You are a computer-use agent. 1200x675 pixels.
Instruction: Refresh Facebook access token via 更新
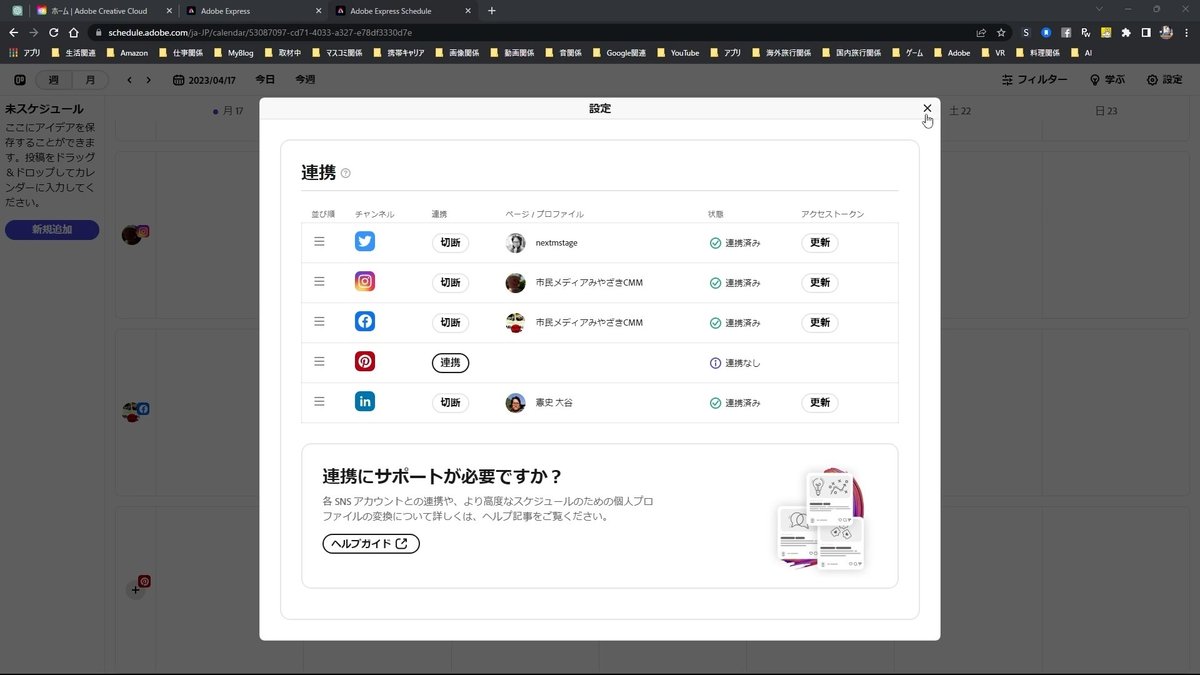point(820,322)
